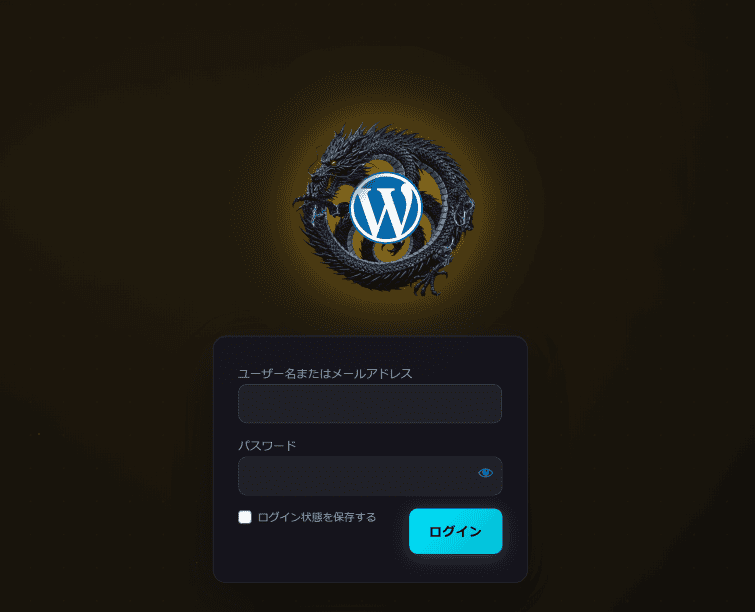Enable remember-me login checkbox
This screenshot has width=755, height=612.
click(x=245, y=517)
